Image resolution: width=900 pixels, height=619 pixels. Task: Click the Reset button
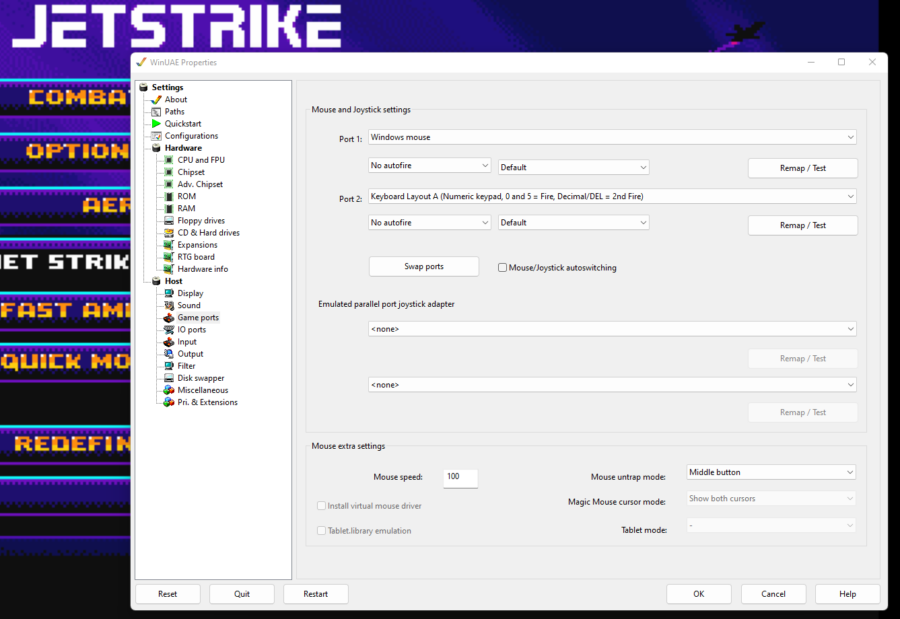click(168, 594)
